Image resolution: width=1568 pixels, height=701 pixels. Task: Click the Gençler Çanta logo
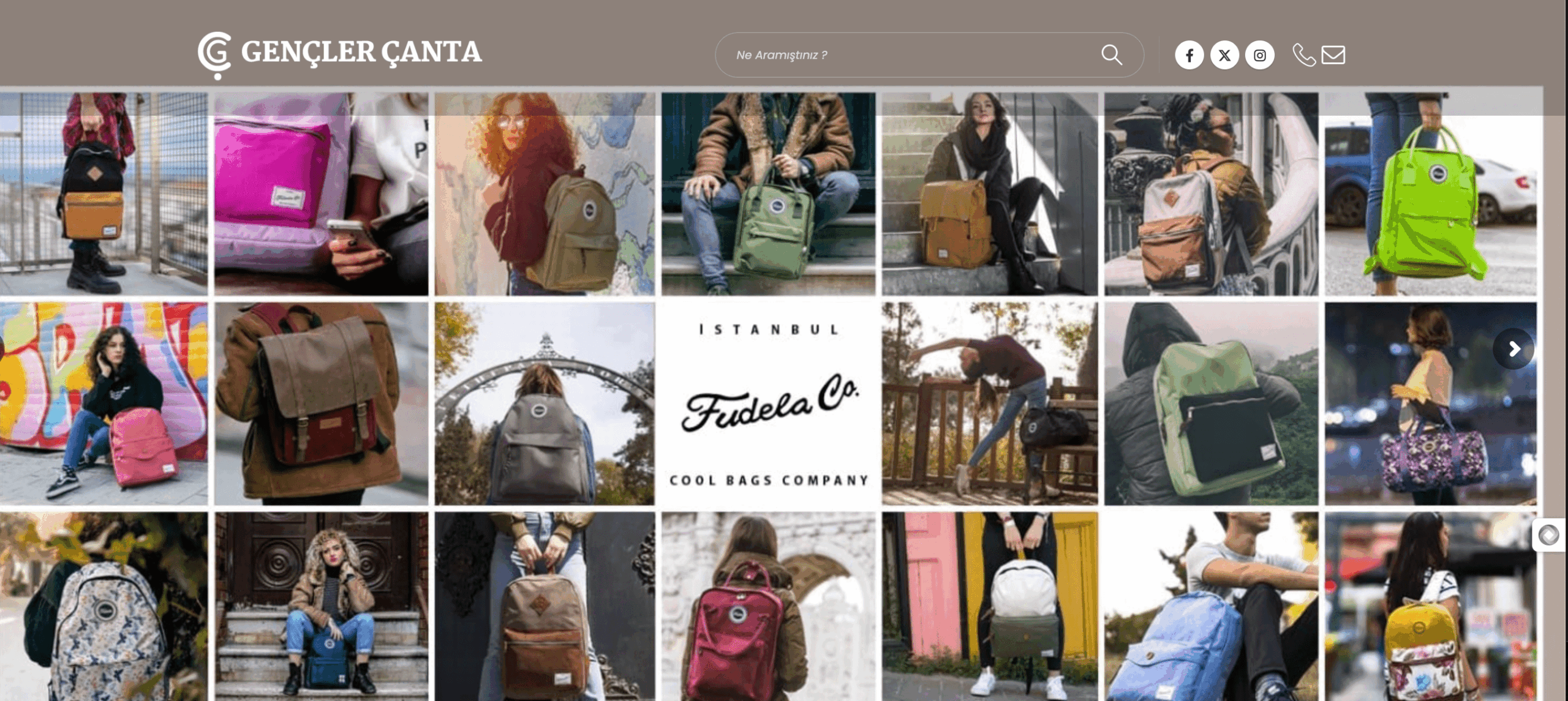[340, 55]
